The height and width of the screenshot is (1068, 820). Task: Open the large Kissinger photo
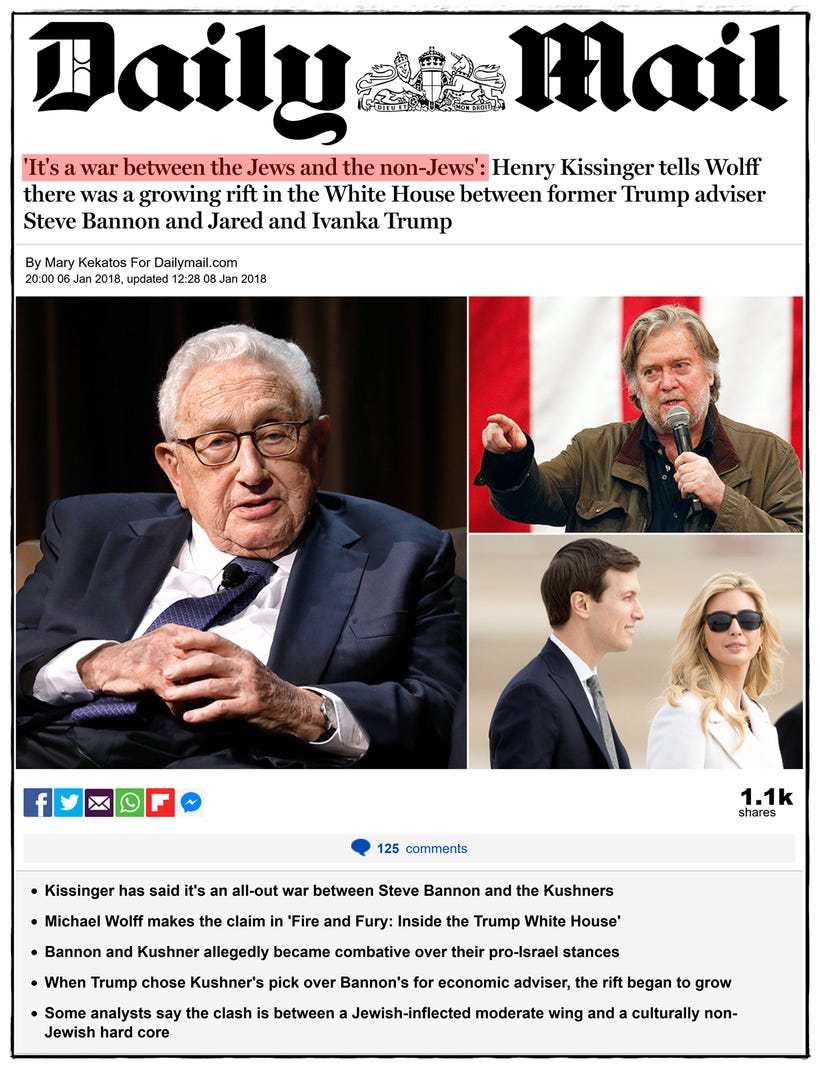(x=241, y=532)
